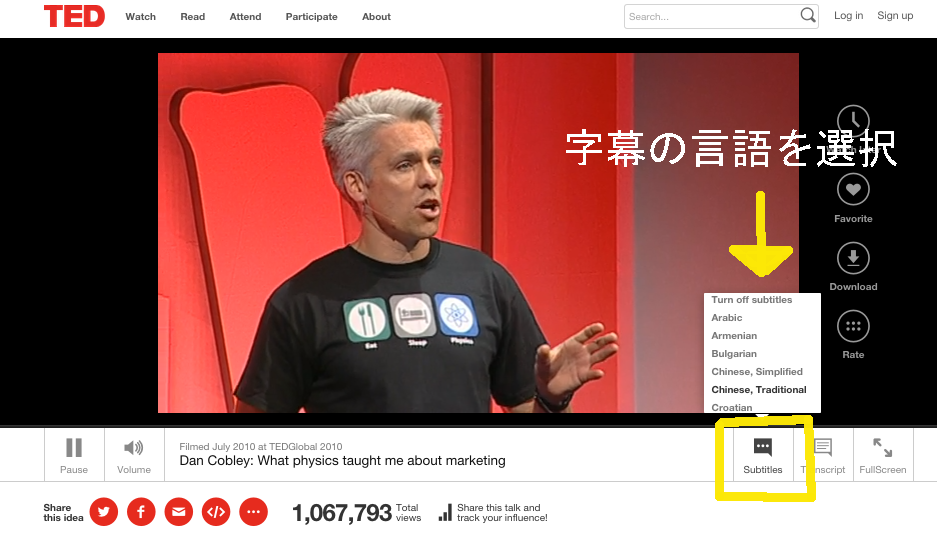Click the Watch later clock icon
The height and width of the screenshot is (536, 937).
(x=853, y=121)
